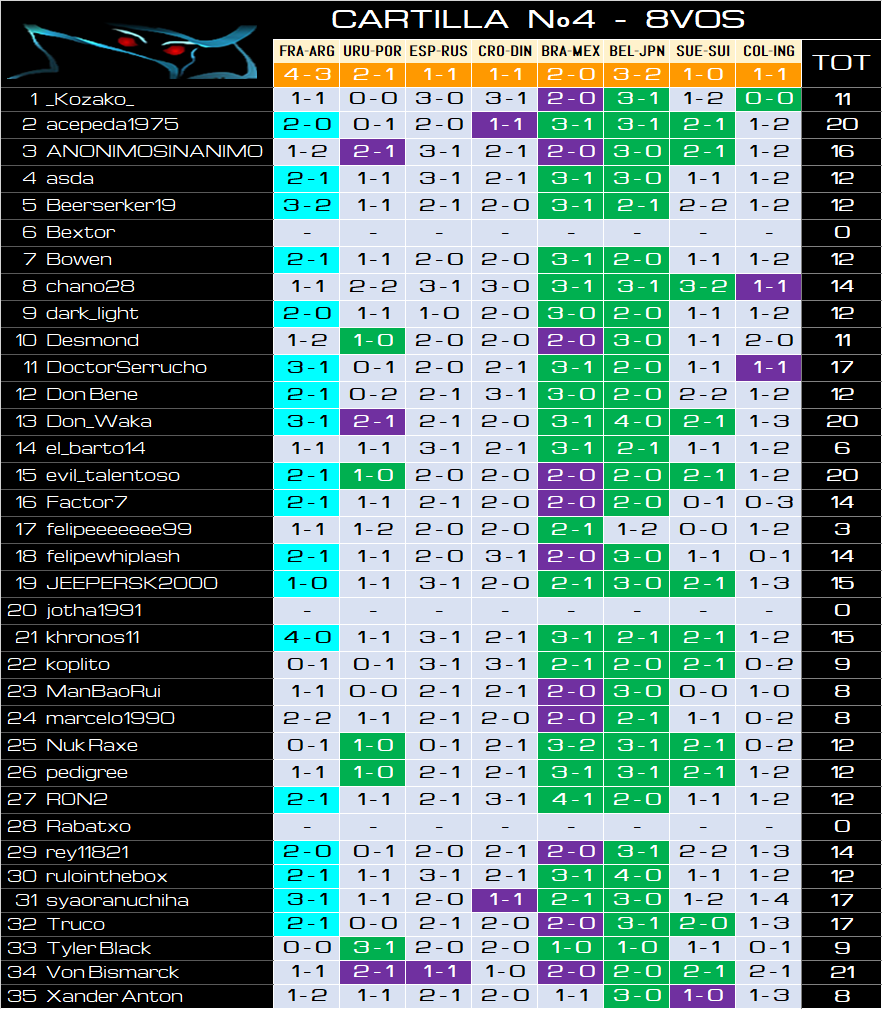Click the TOT column header
This screenshot has width=882, height=1009.
click(841, 62)
